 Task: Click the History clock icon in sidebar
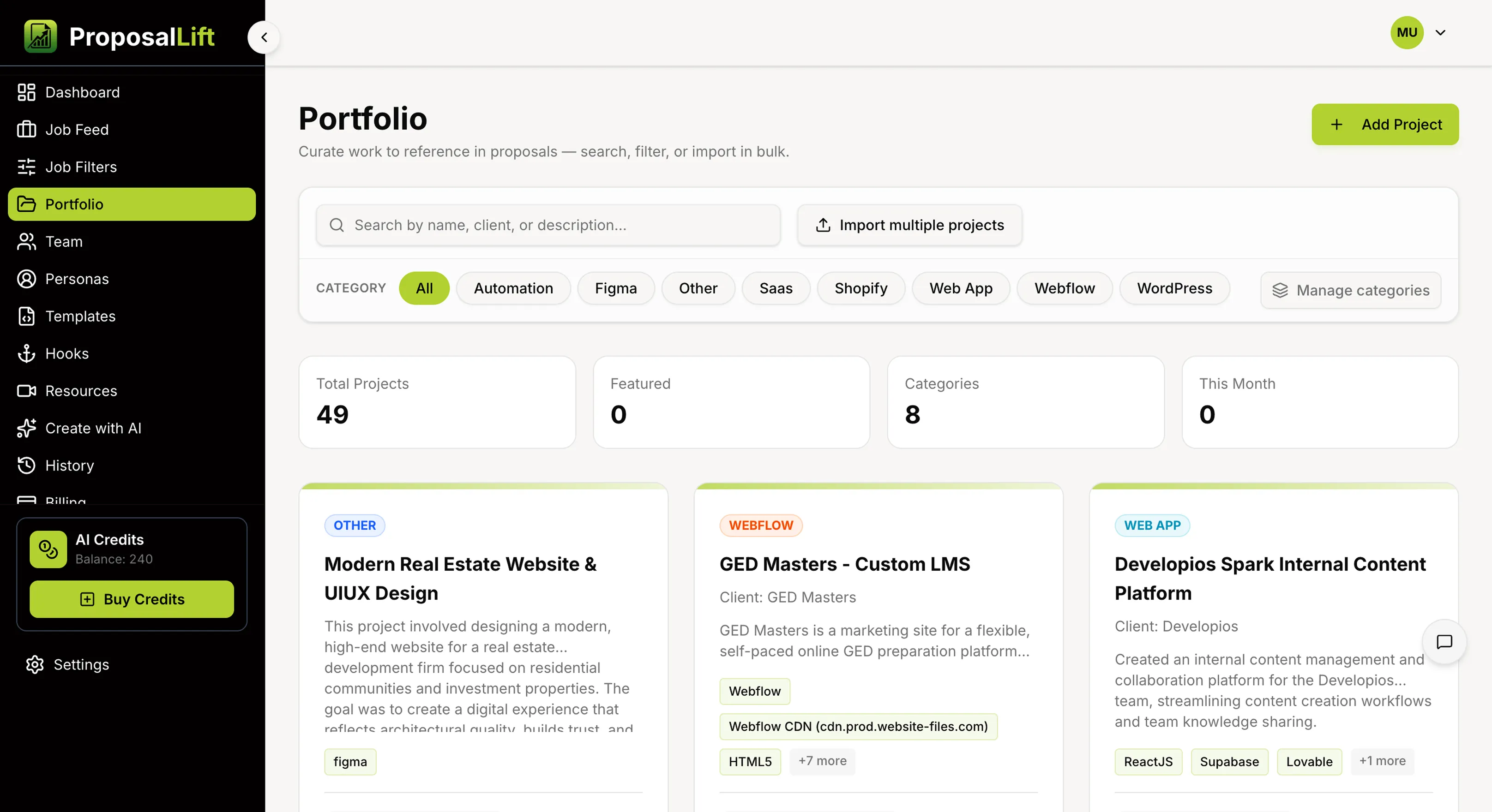tap(26, 466)
